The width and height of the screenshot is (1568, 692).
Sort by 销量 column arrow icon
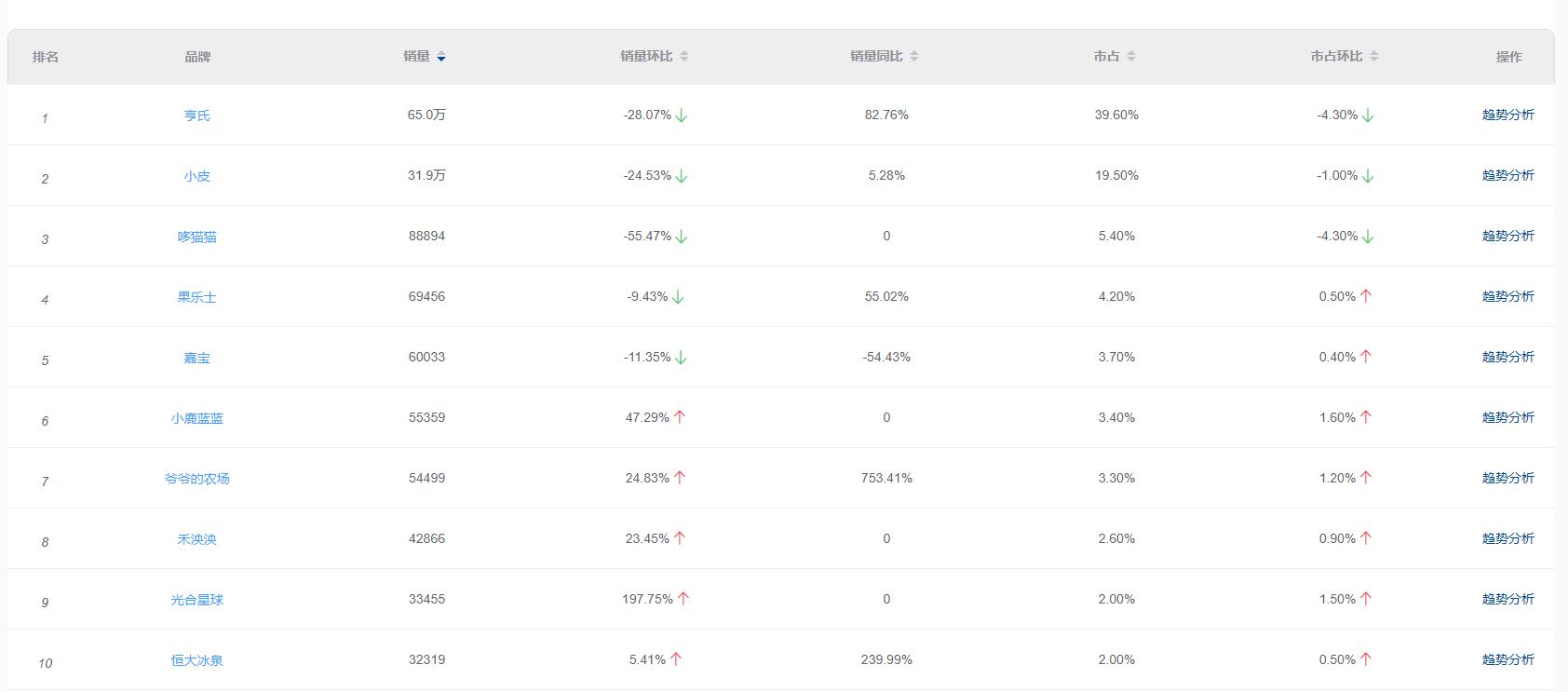click(x=441, y=57)
